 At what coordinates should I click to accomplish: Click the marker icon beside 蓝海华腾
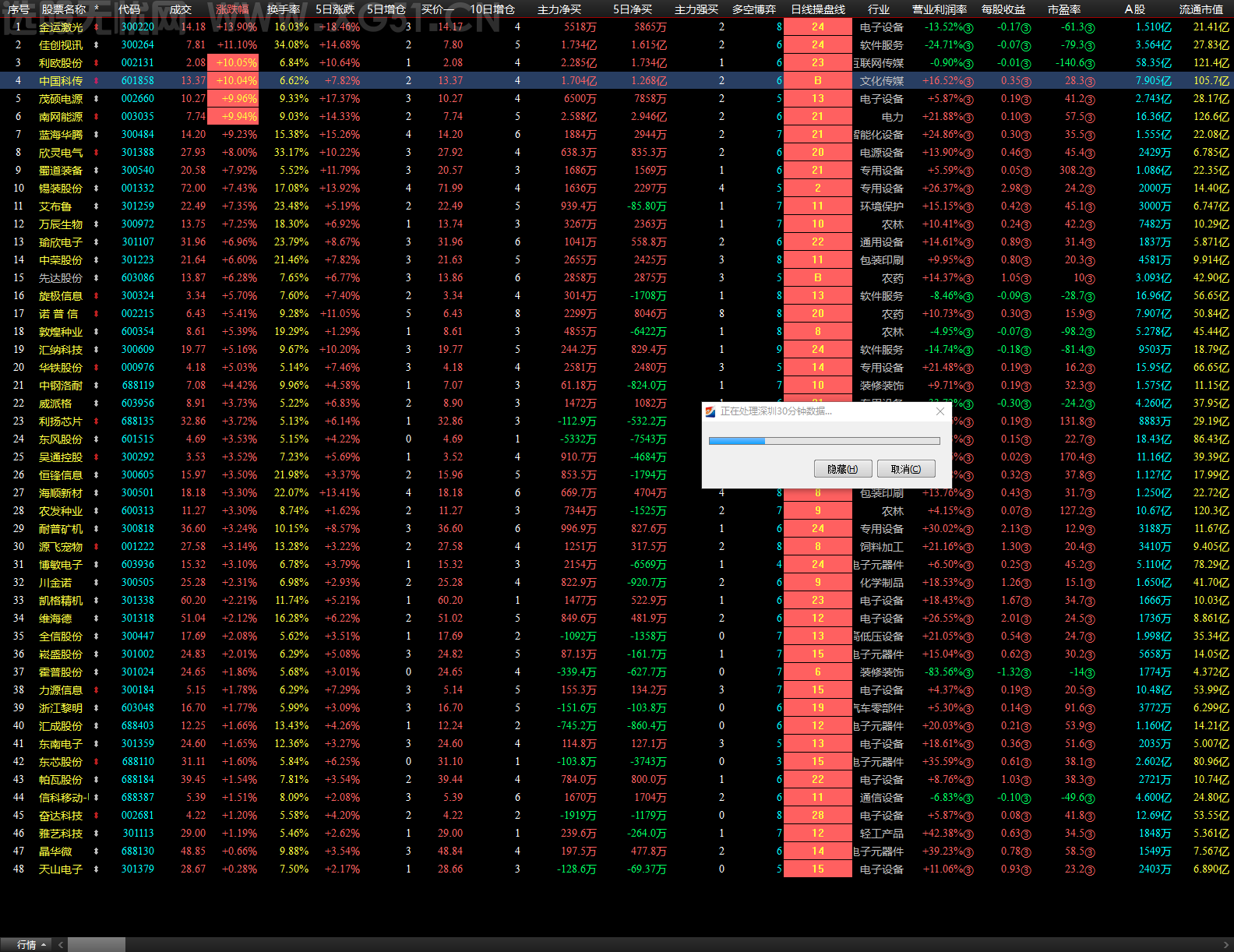[97, 135]
